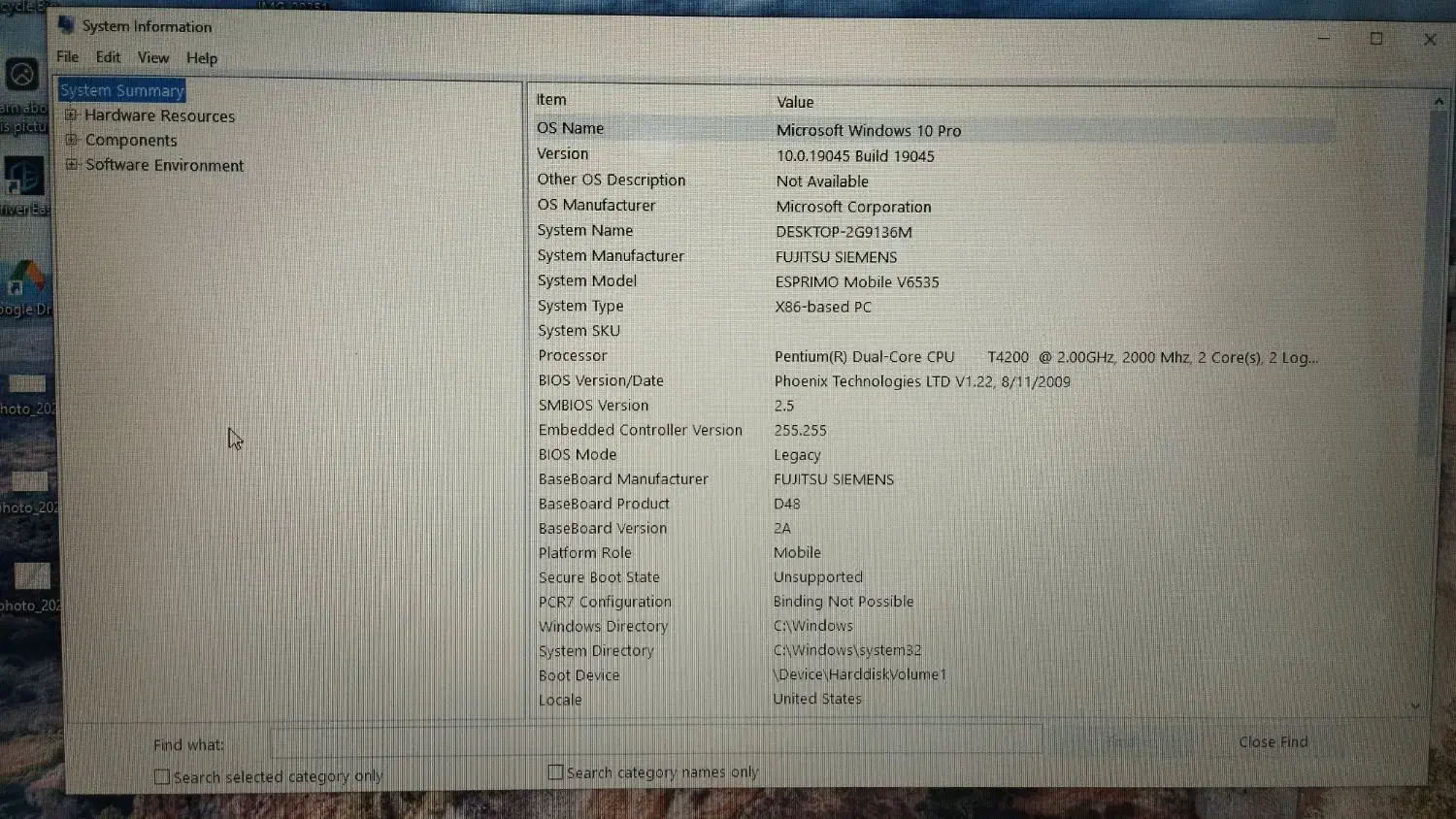Screen dimensions: 1456x819
Task: Click the scrollbar up arrow
Action: pyautogui.click(x=1439, y=101)
